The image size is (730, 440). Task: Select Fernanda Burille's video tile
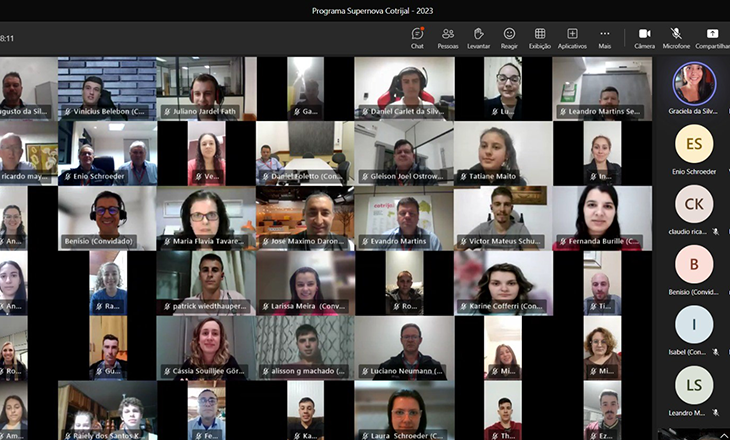(602, 218)
